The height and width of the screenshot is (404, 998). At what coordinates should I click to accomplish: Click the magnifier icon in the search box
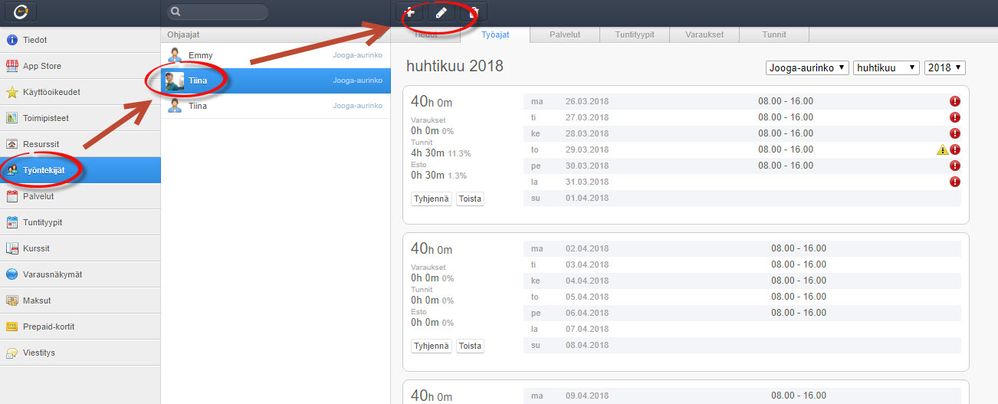tap(176, 12)
